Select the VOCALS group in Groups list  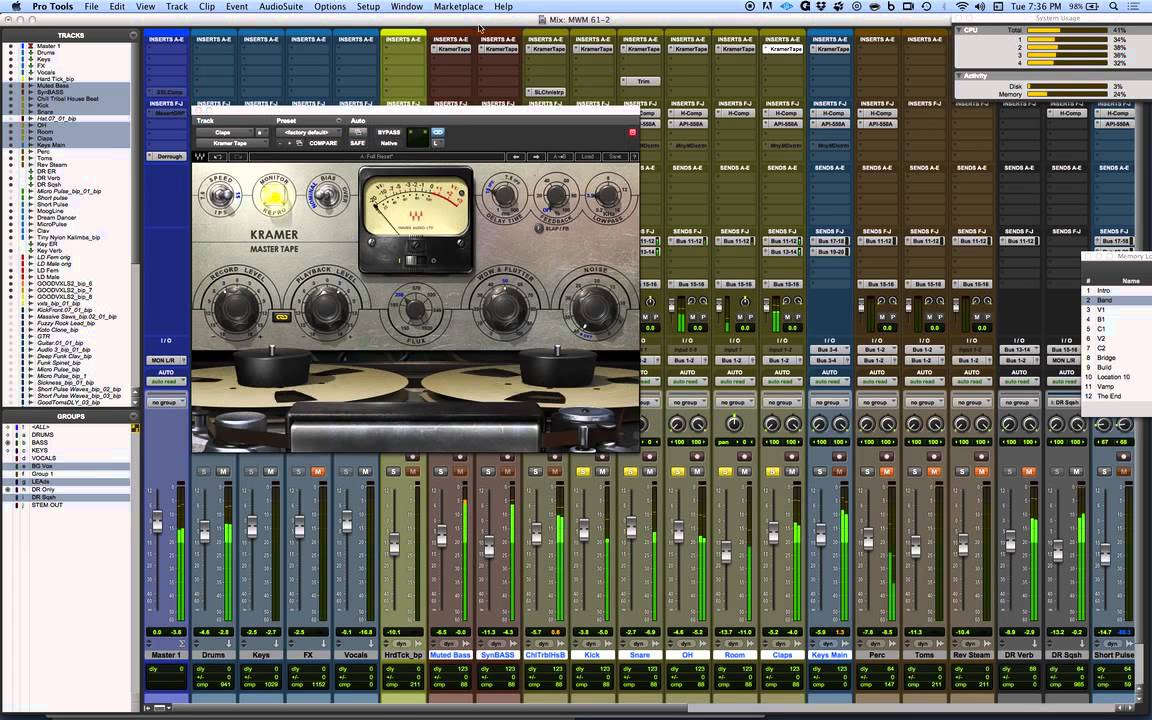(x=44, y=458)
